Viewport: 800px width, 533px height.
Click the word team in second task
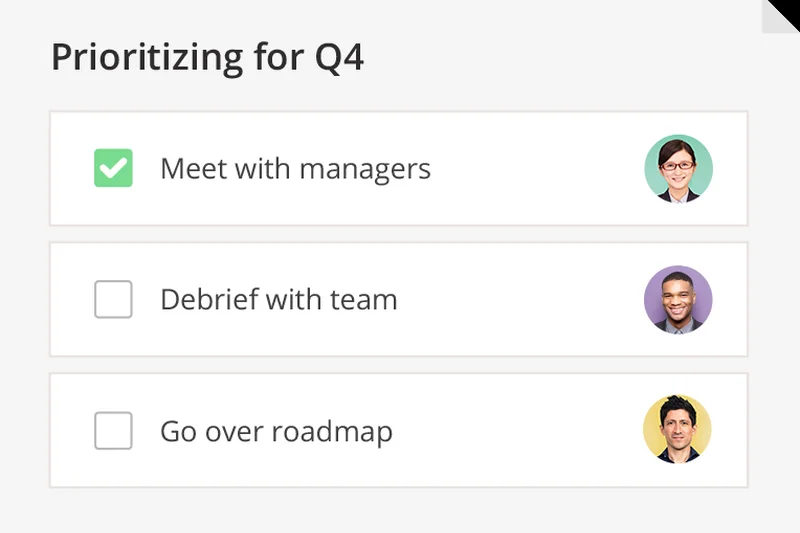coord(366,299)
